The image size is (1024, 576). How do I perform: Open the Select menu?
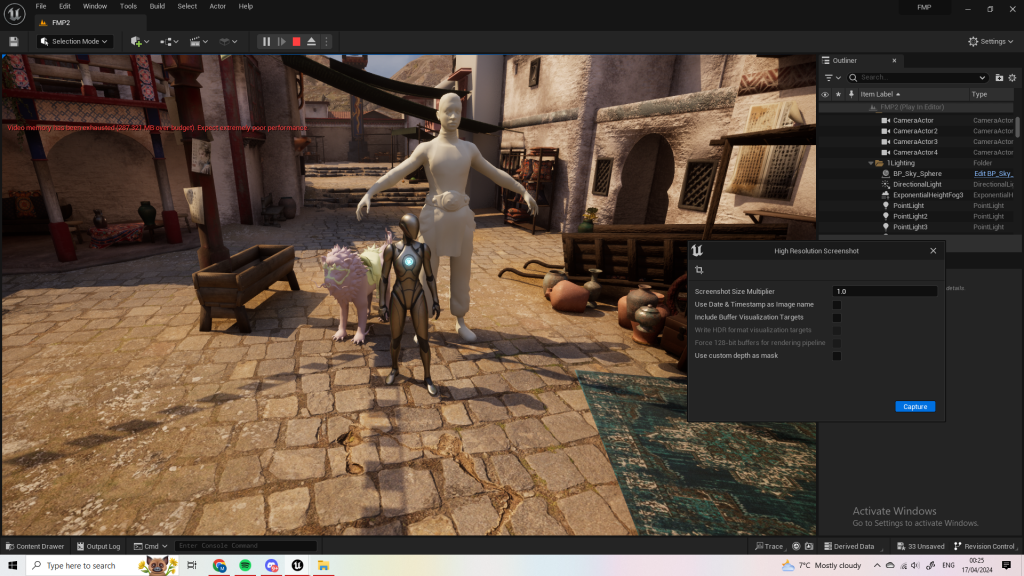[x=187, y=6]
